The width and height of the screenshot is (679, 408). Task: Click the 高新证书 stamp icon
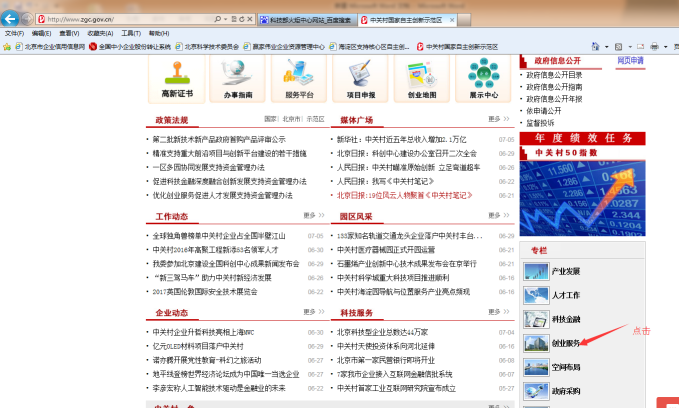pyautogui.click(x=177, y=73)
